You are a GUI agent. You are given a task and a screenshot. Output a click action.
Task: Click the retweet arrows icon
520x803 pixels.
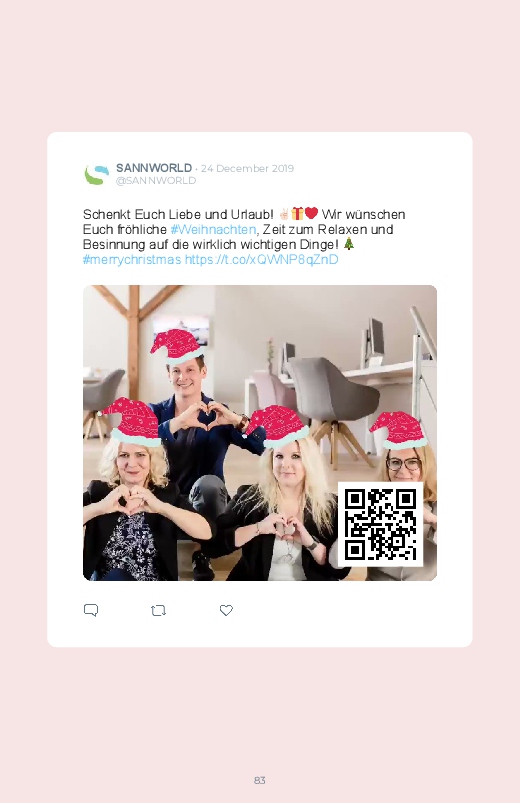(158, 610)
